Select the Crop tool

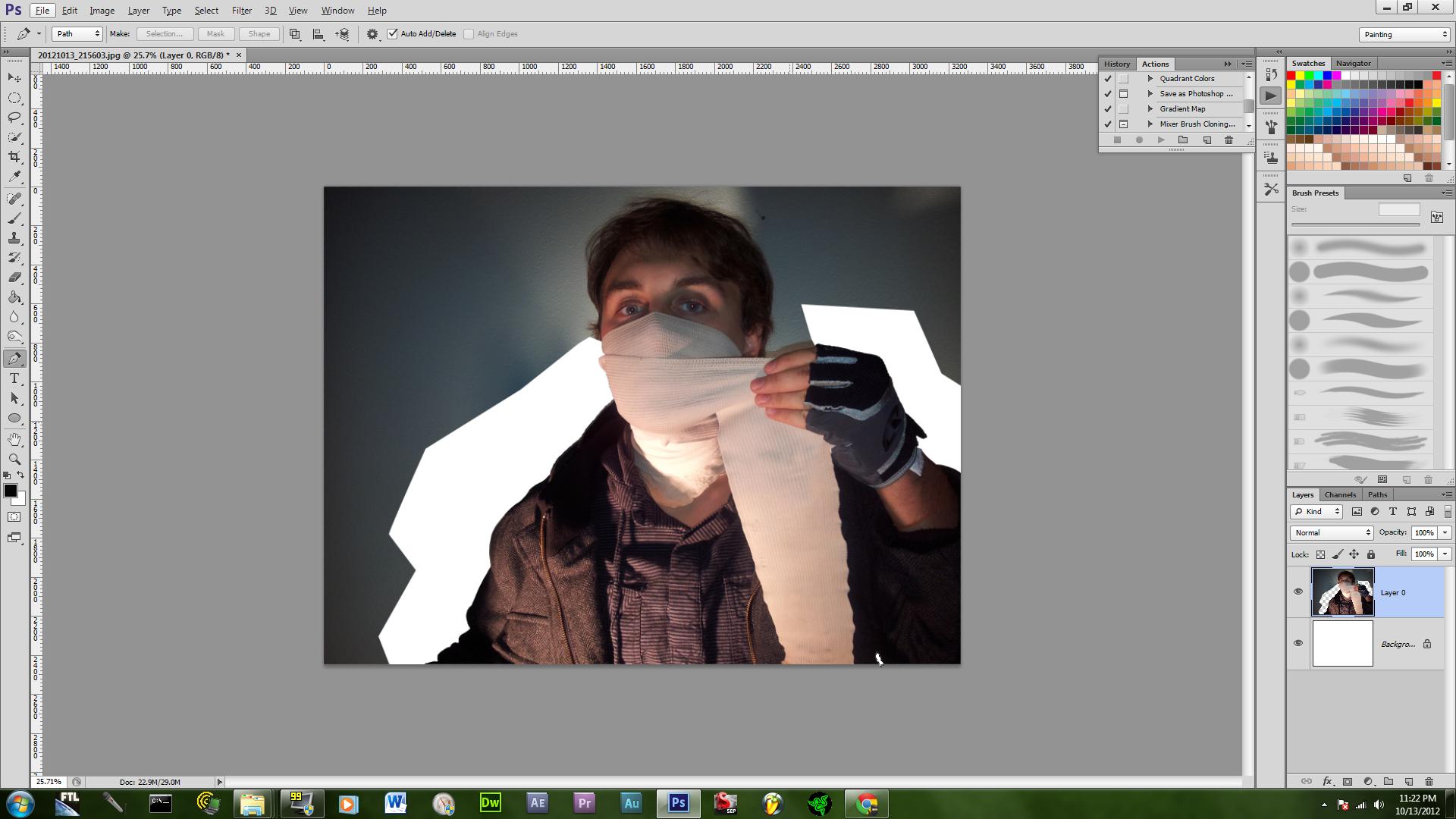coord(14,157)
